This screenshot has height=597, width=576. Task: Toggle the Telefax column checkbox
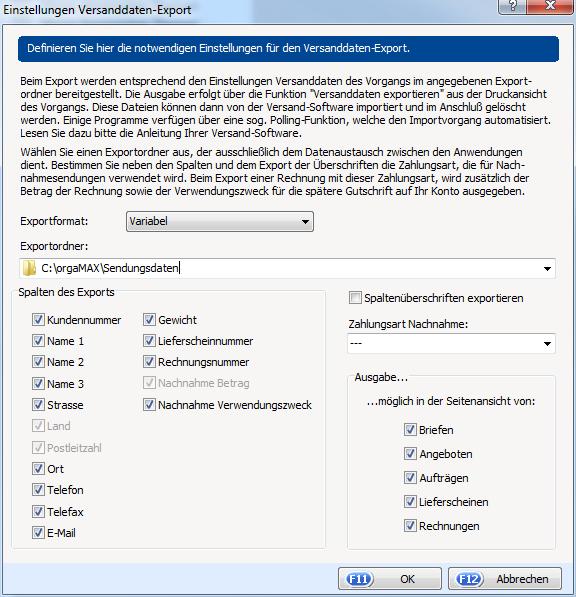pyautogui.click(x=38, y=511)
